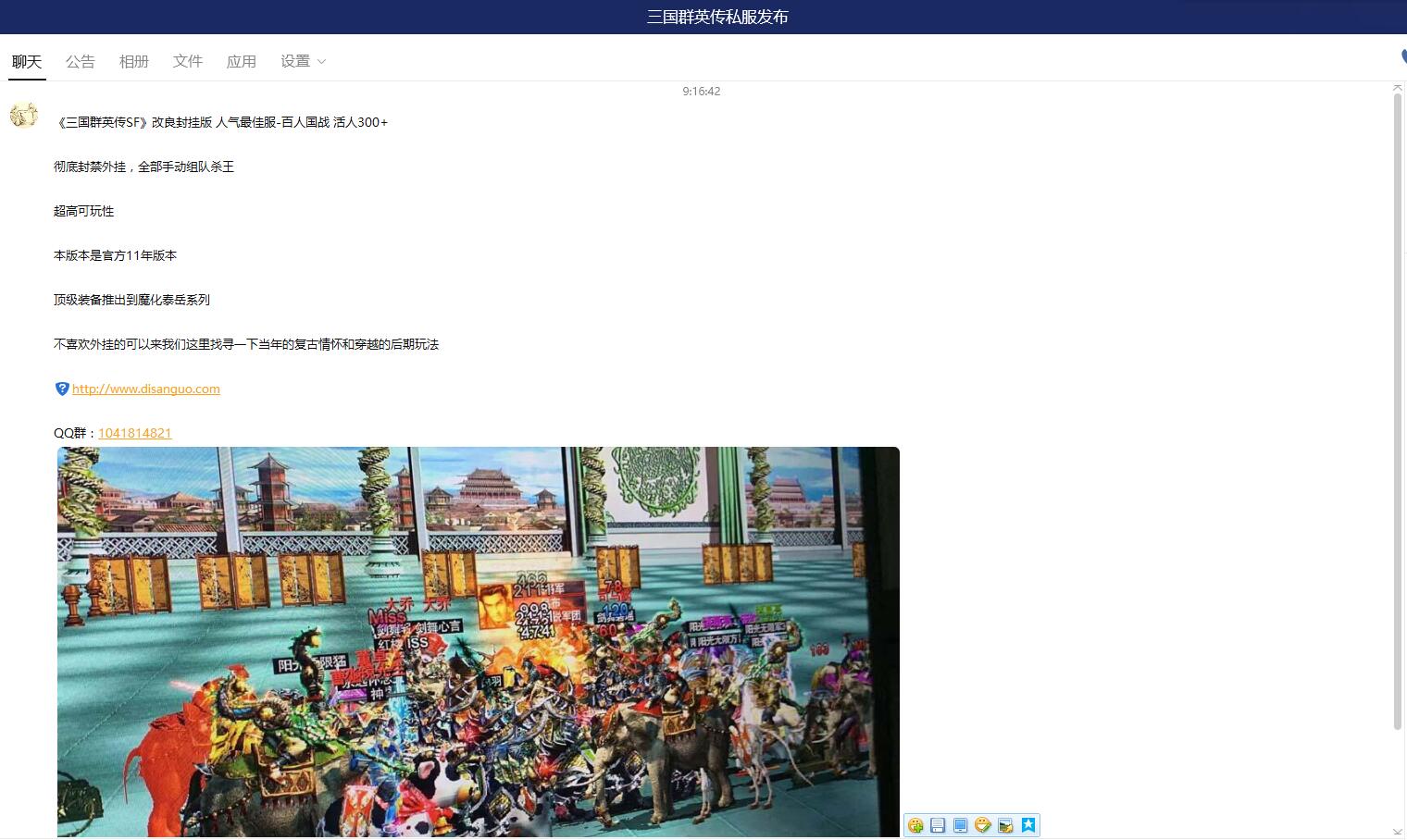Click the line 顶级装备推出到魔化泰岳系列
The height and width of the screenshot is (840, 1407).
pos(131,300)
